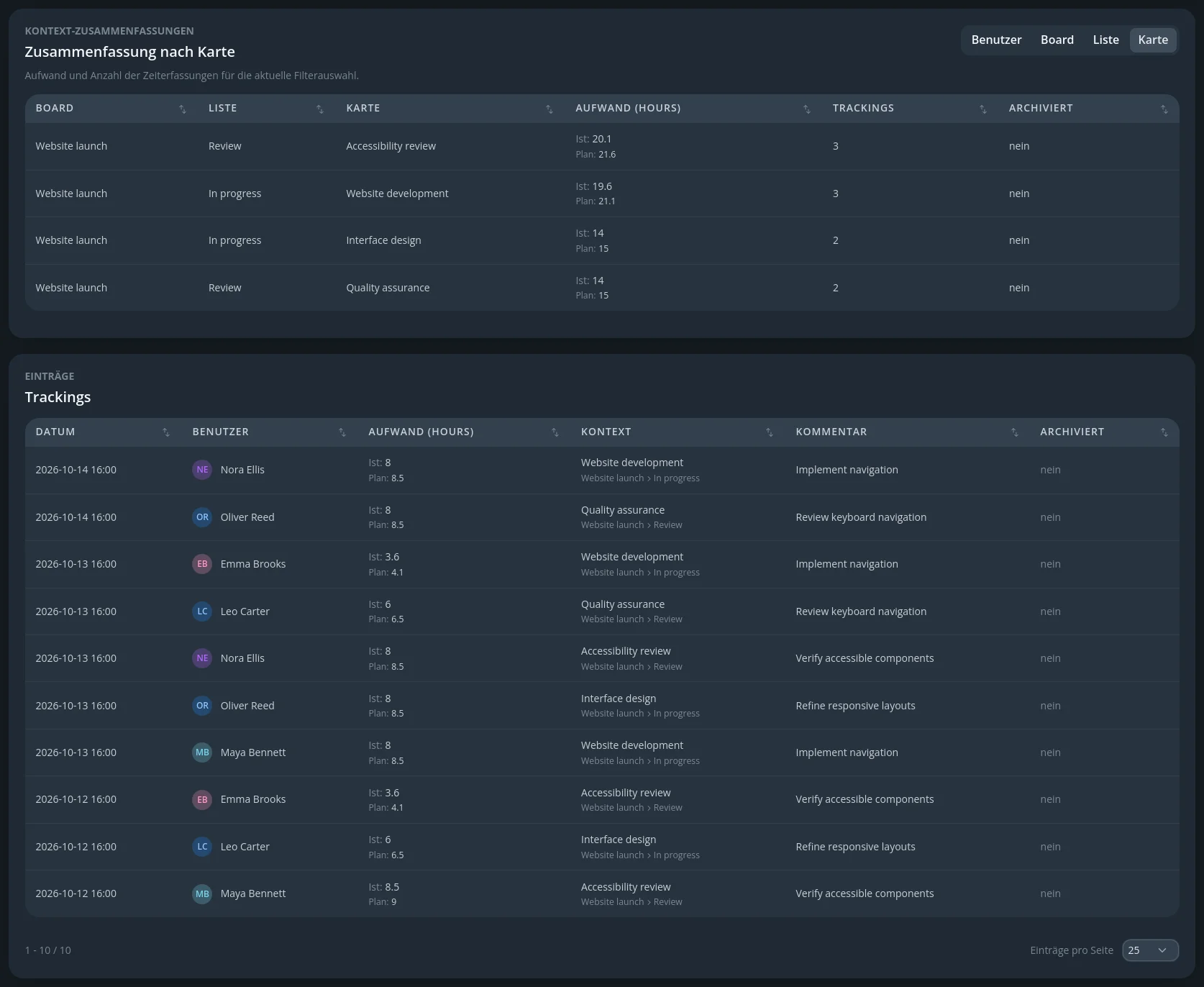Sort summary table by Liste column icon

pos(320,109)
